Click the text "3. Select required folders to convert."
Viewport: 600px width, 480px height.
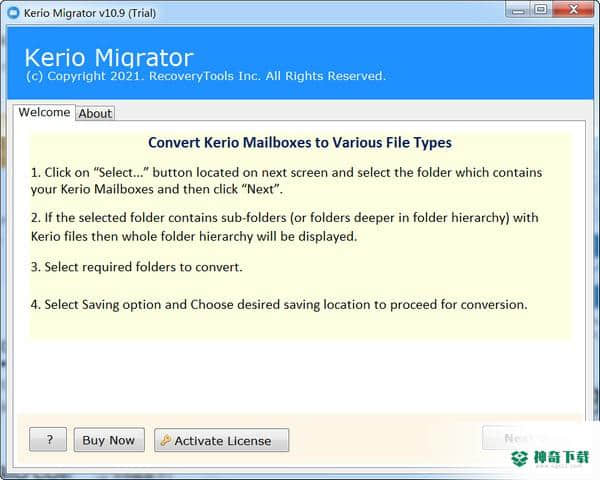click(137, 267)
